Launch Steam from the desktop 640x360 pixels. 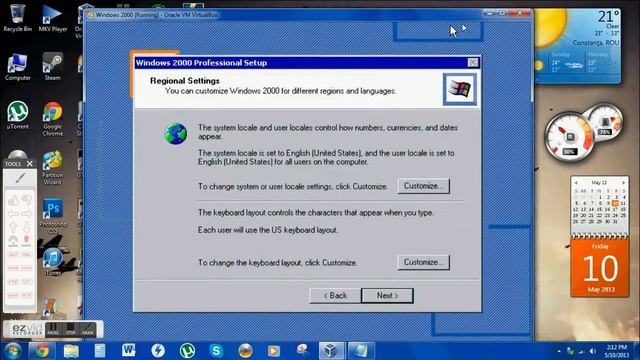53,67
